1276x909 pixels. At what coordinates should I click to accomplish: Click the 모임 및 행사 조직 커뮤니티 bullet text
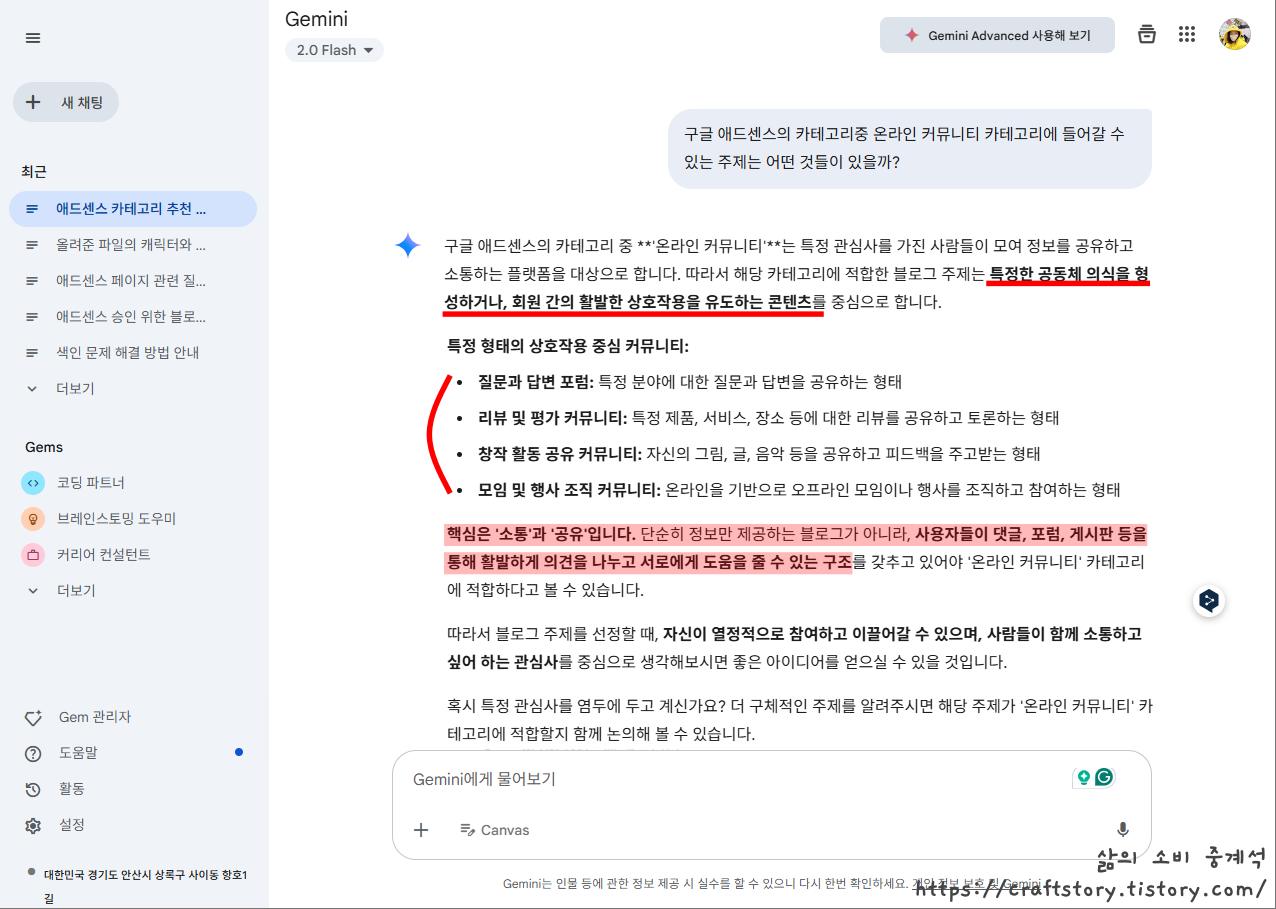[x=799, y=490]
